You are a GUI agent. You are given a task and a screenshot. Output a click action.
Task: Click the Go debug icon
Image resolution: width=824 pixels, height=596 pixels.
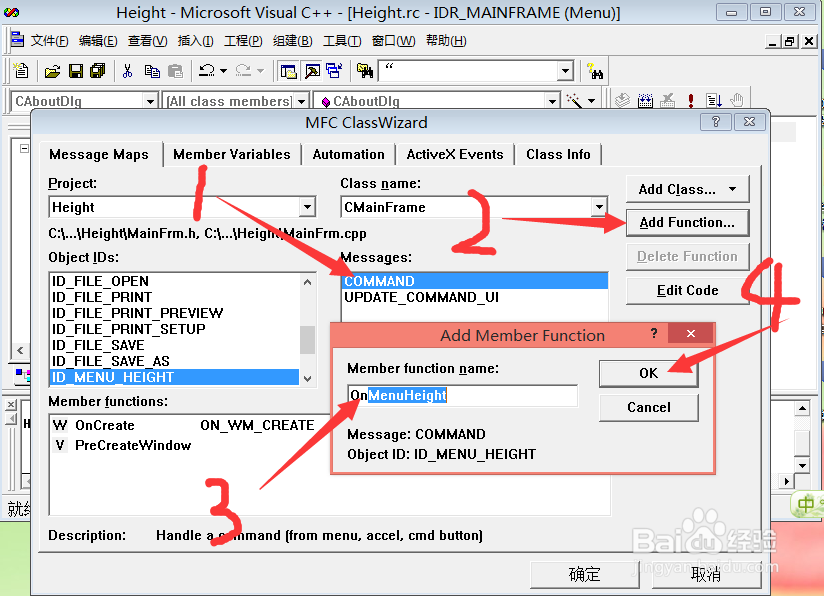point(714,100)
